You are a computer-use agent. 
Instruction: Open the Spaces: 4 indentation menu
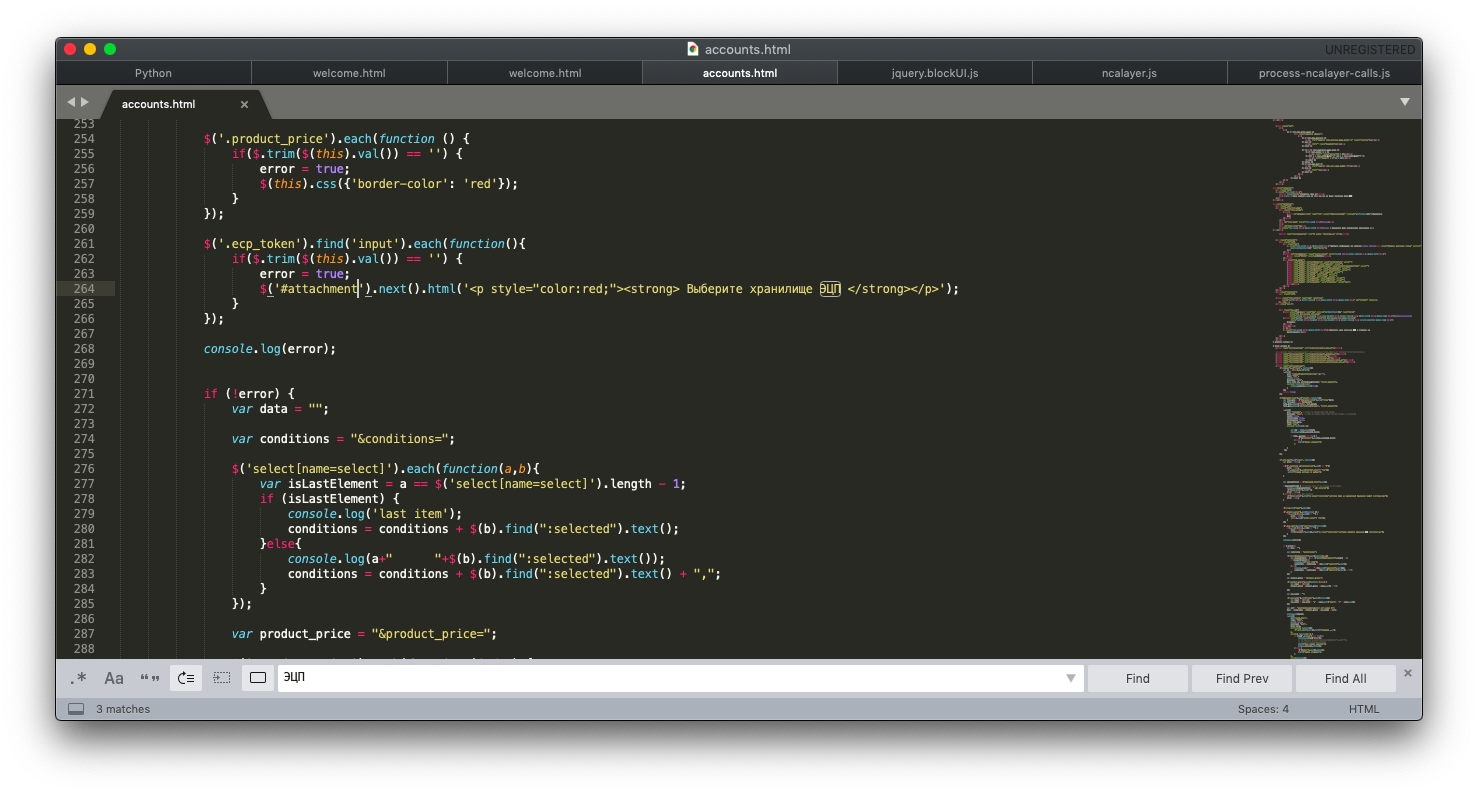point(1263,709)
